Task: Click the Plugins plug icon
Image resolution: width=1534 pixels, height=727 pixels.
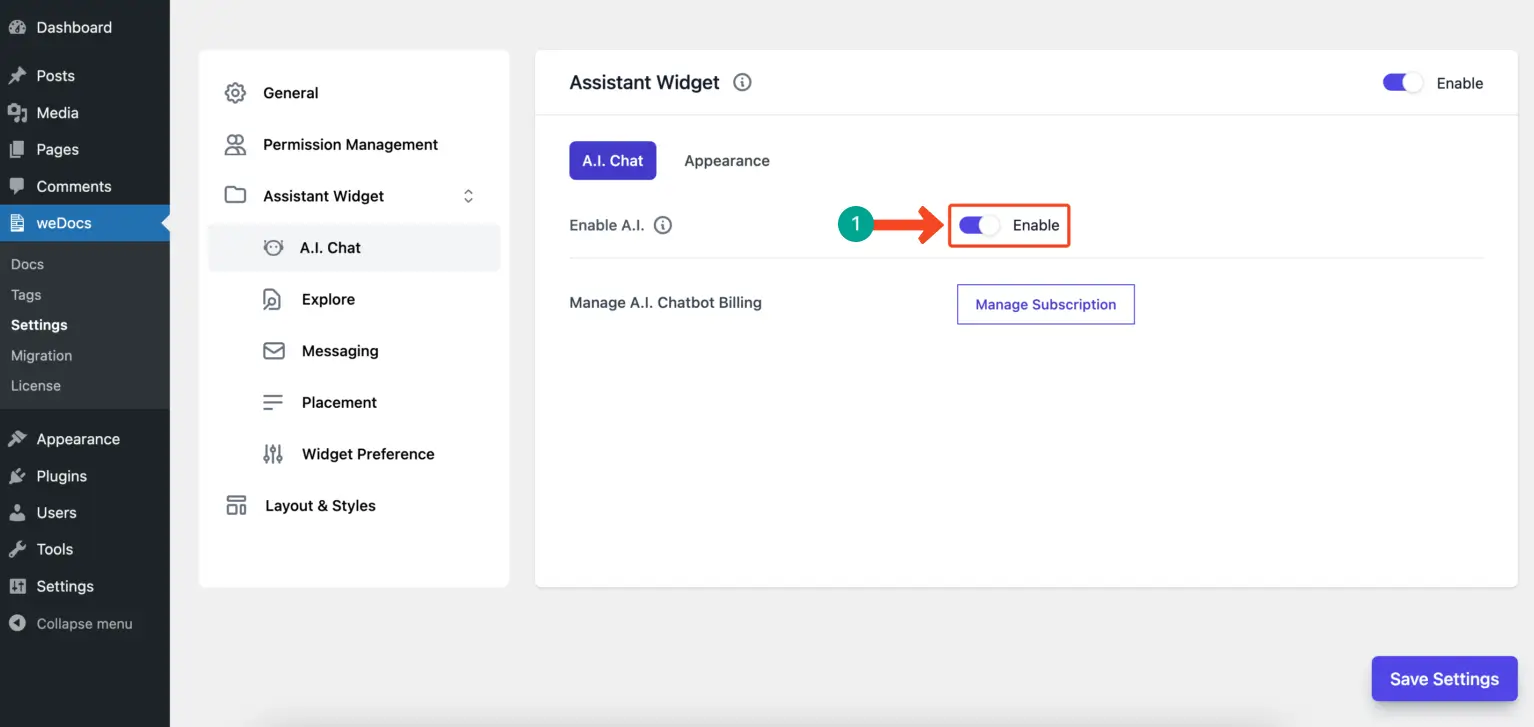Action: [17, 476]
